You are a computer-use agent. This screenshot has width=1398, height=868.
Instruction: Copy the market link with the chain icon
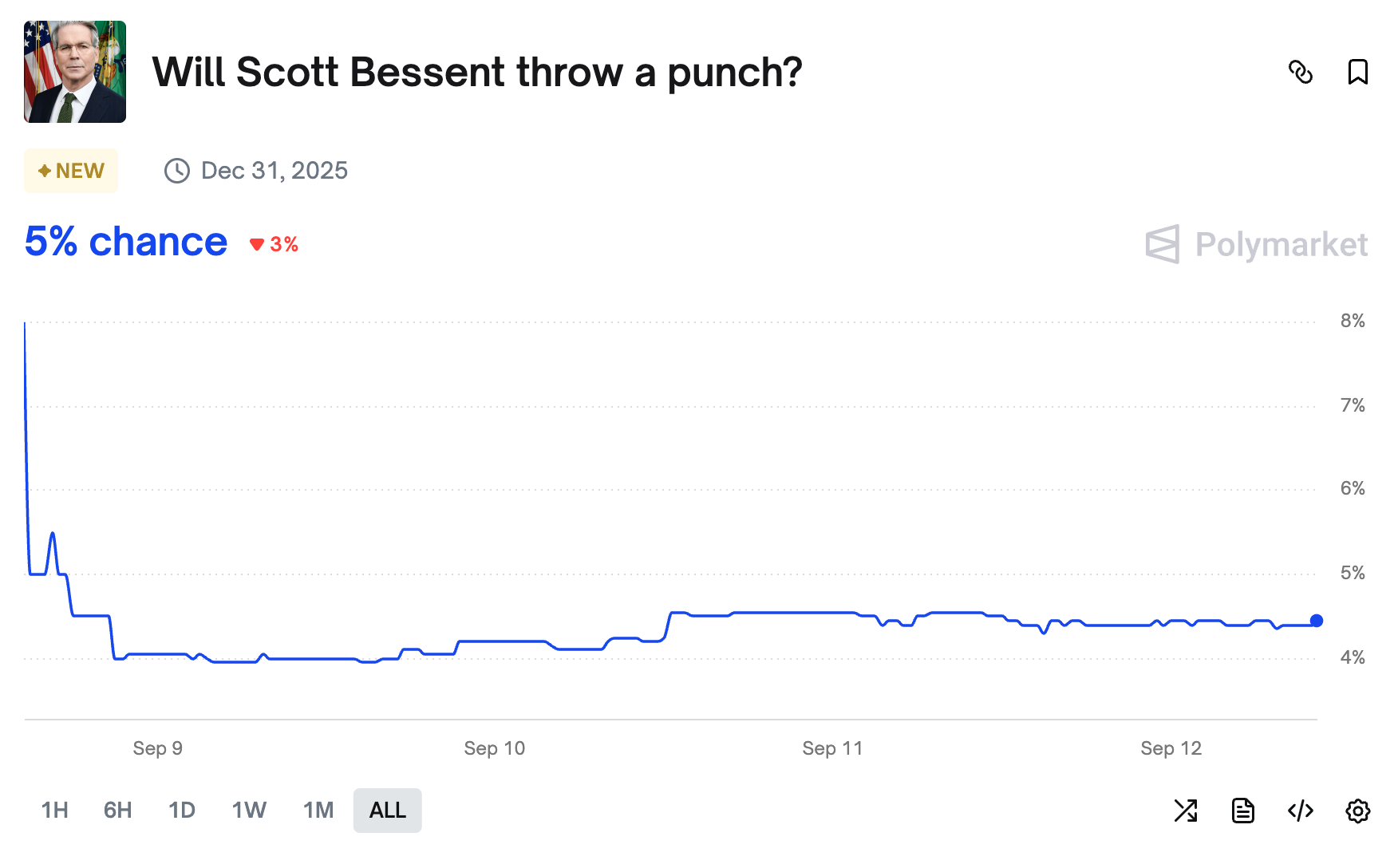pyautogui.click(x=1301, y=72)
